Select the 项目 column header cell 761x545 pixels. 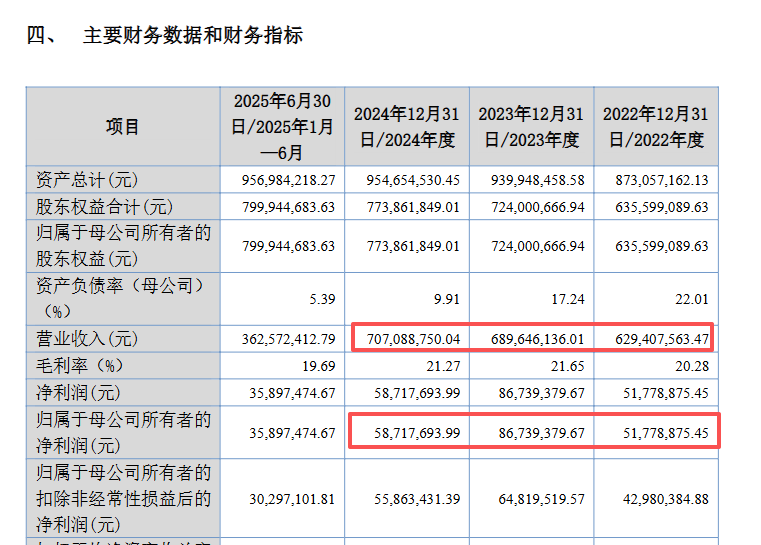coord(123,127)
